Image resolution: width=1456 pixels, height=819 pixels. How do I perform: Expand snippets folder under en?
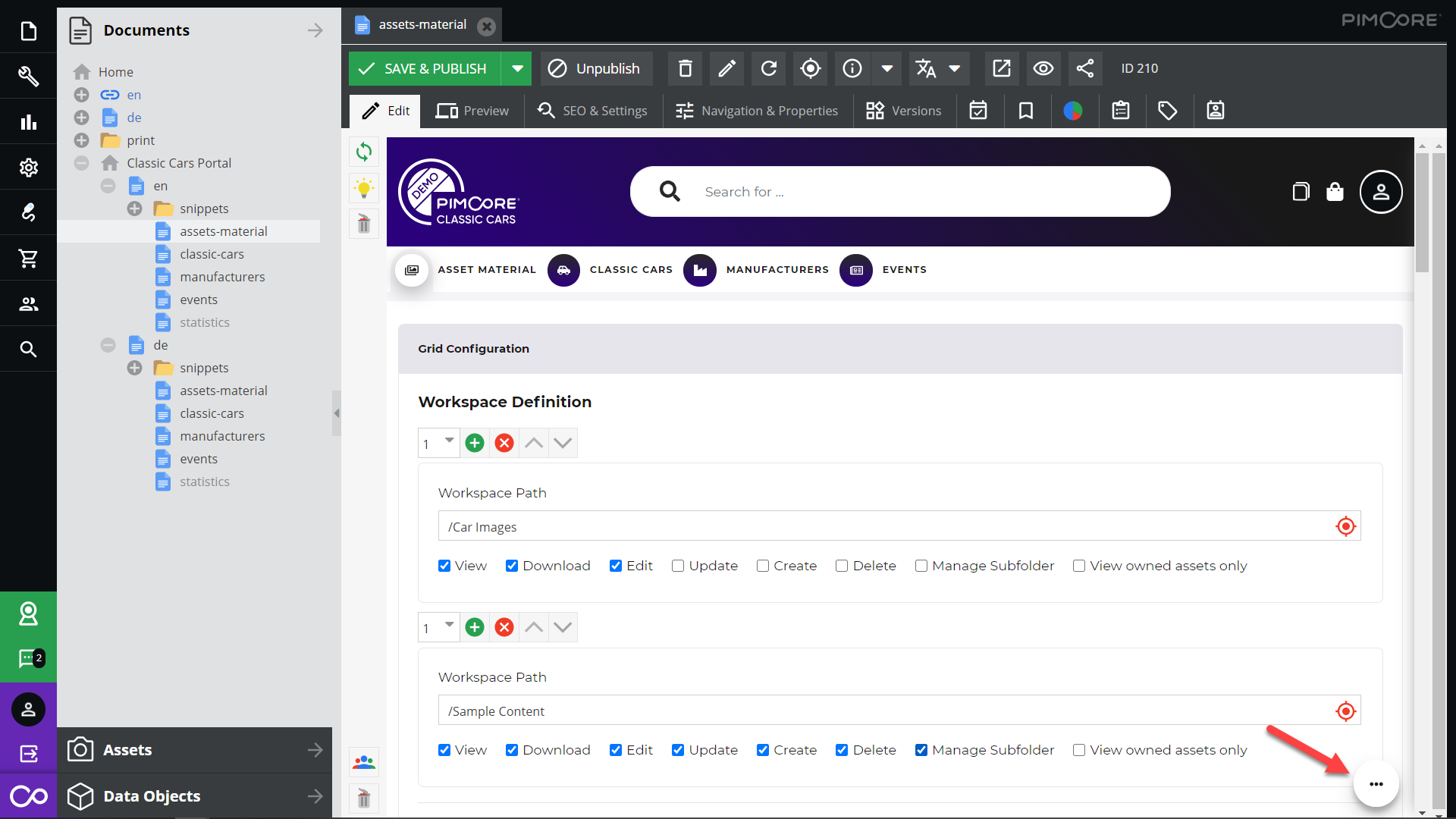(135, 209)
